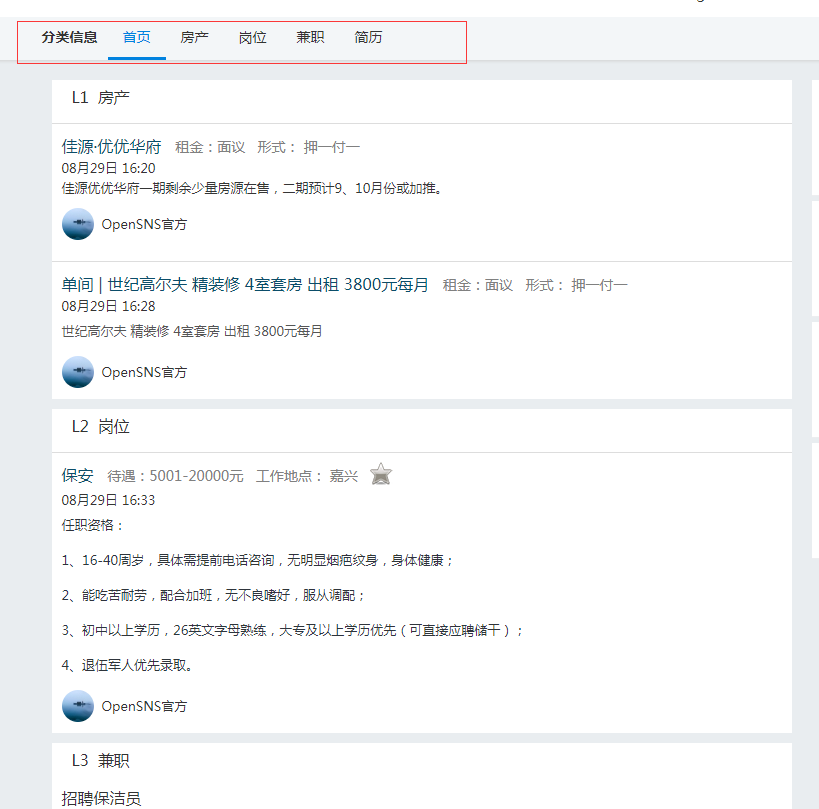The image size is (819, 809).
Task: Open the 佳源·优优华府 listing
Action: (111, 147)
